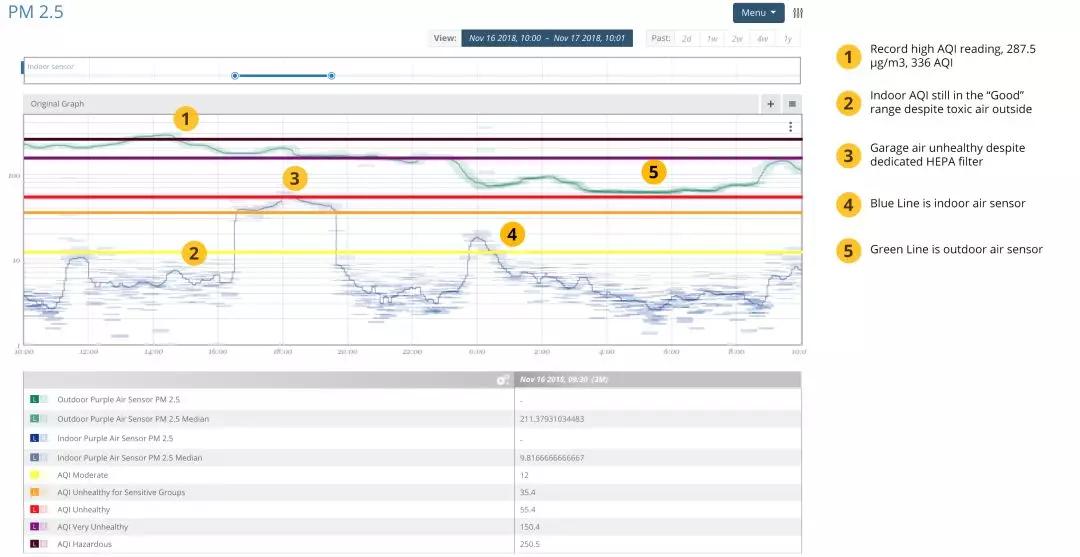Select the Indoor Purple Air Sensor PM 2.5 Median label
This screenshot has width=1080, height=557.
point(129,457)
